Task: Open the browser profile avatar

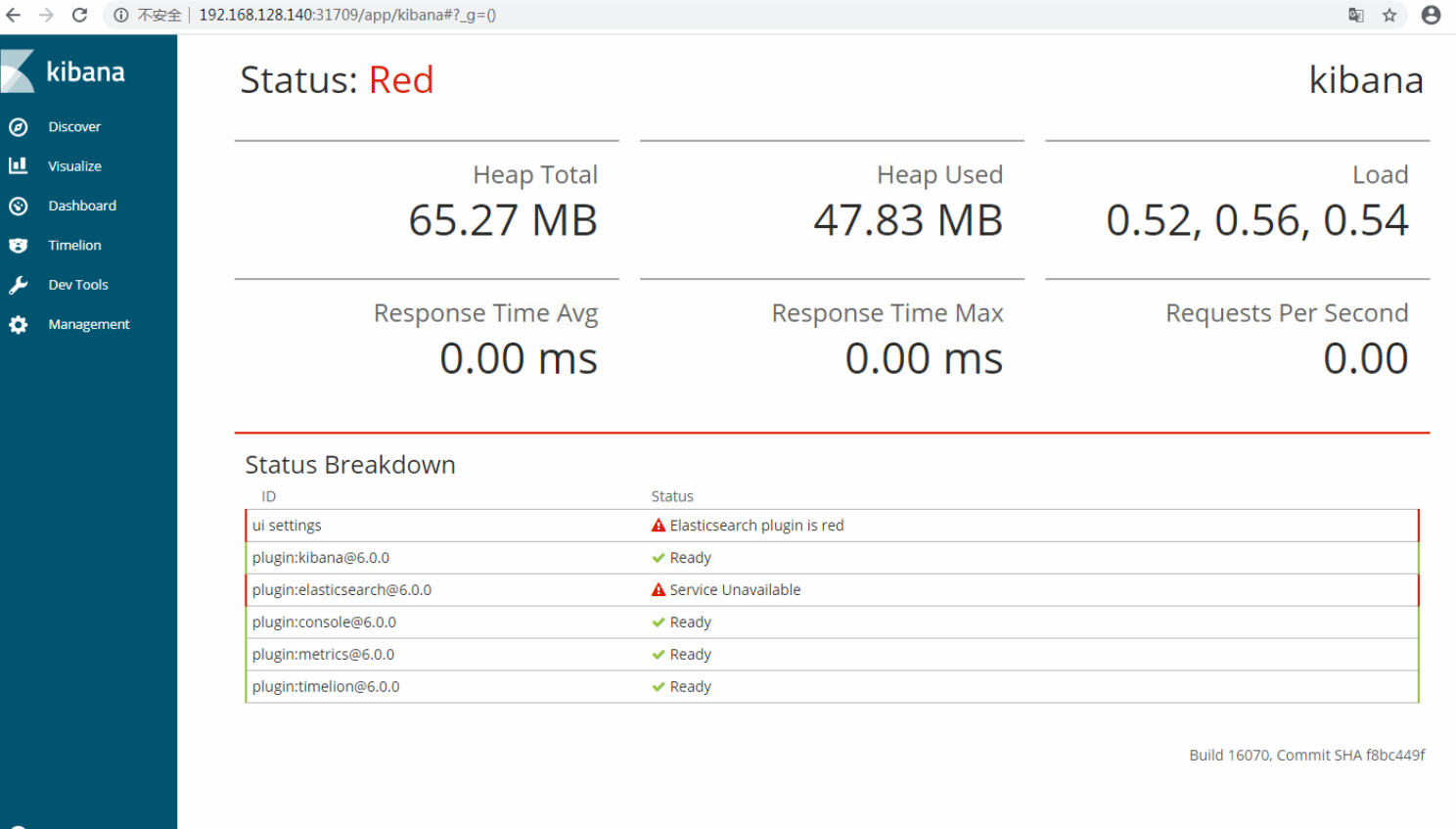Action: click(x=1431, y=15)
